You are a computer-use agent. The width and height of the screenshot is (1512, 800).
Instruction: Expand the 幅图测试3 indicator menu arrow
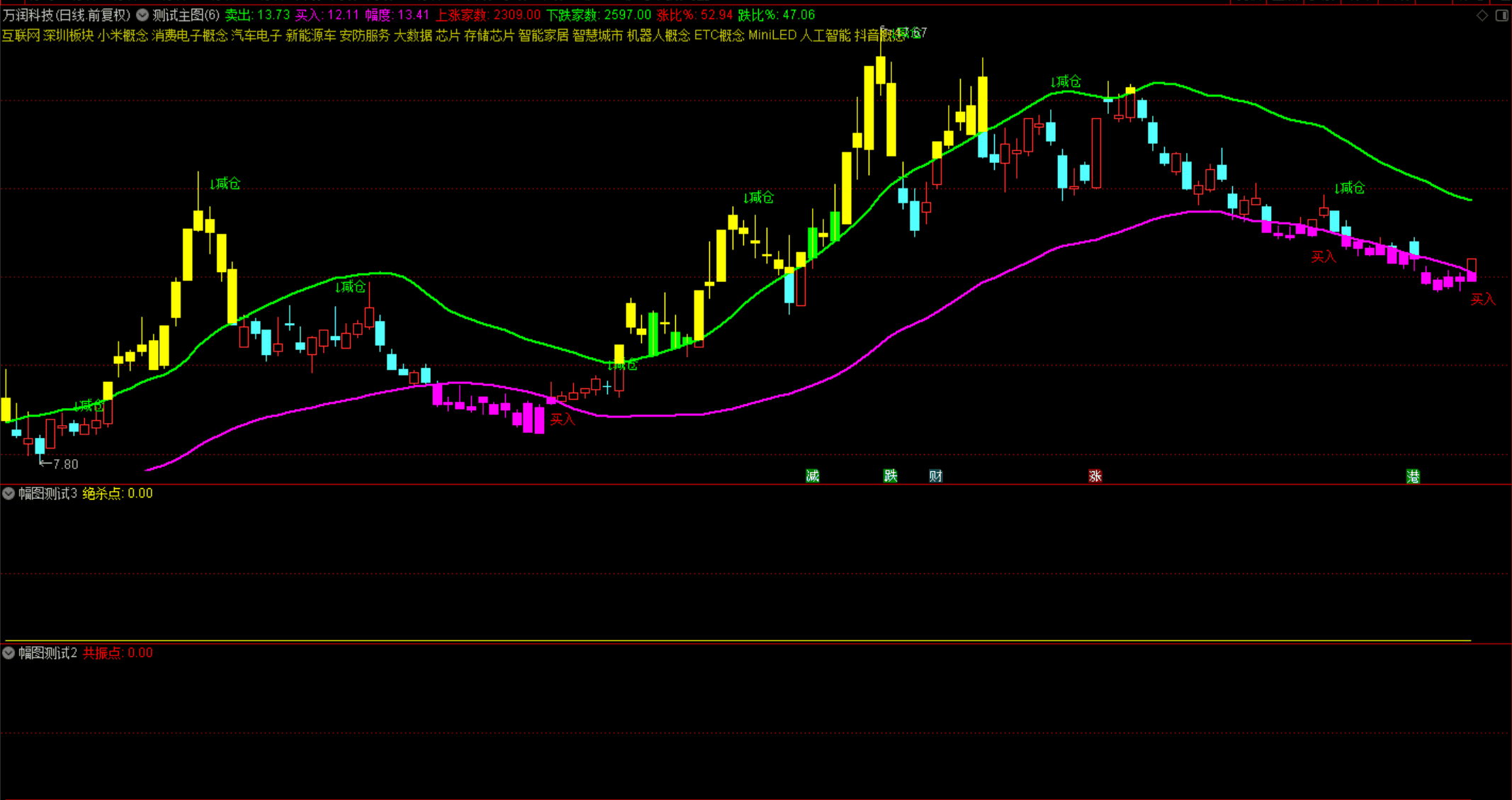(9, 493)
